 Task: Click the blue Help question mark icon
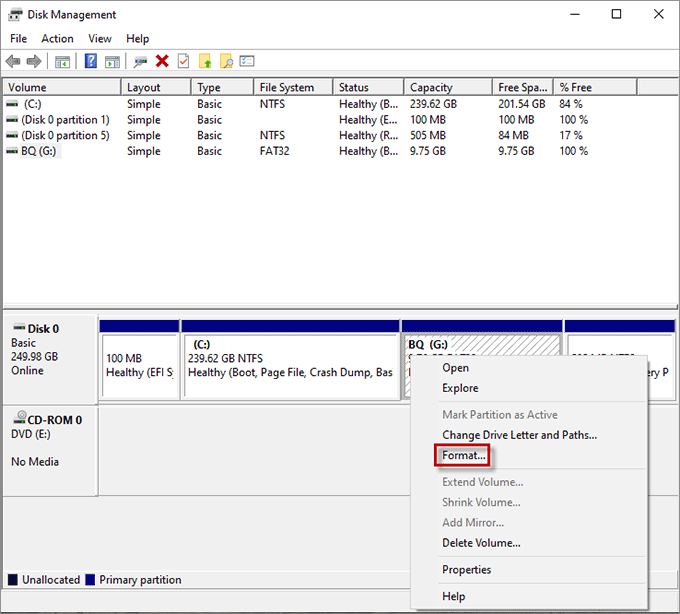click(x=91, y=62)
